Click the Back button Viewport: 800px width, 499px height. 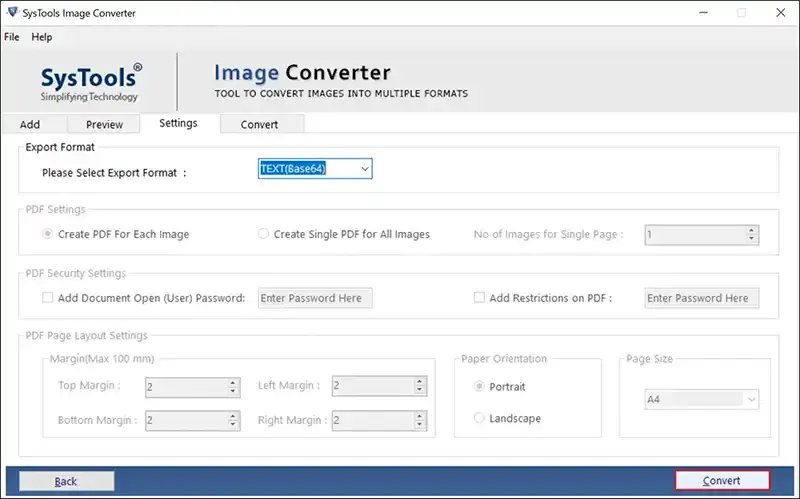(x=66, y=481)
